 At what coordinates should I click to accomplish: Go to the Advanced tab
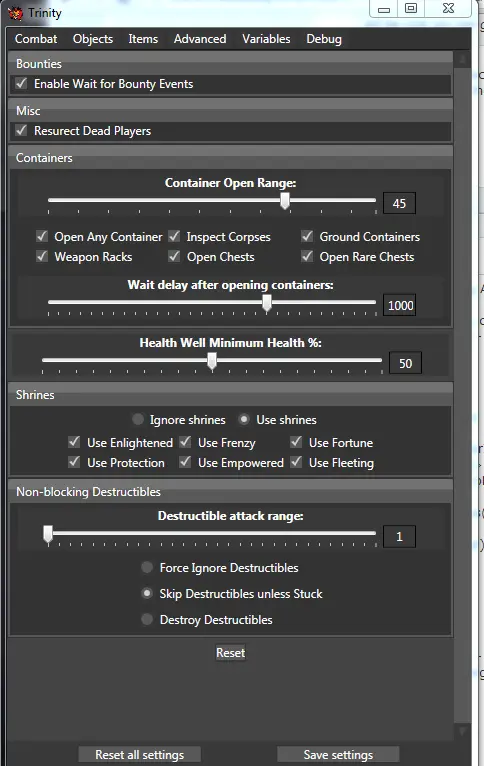(x=200, y=39)
